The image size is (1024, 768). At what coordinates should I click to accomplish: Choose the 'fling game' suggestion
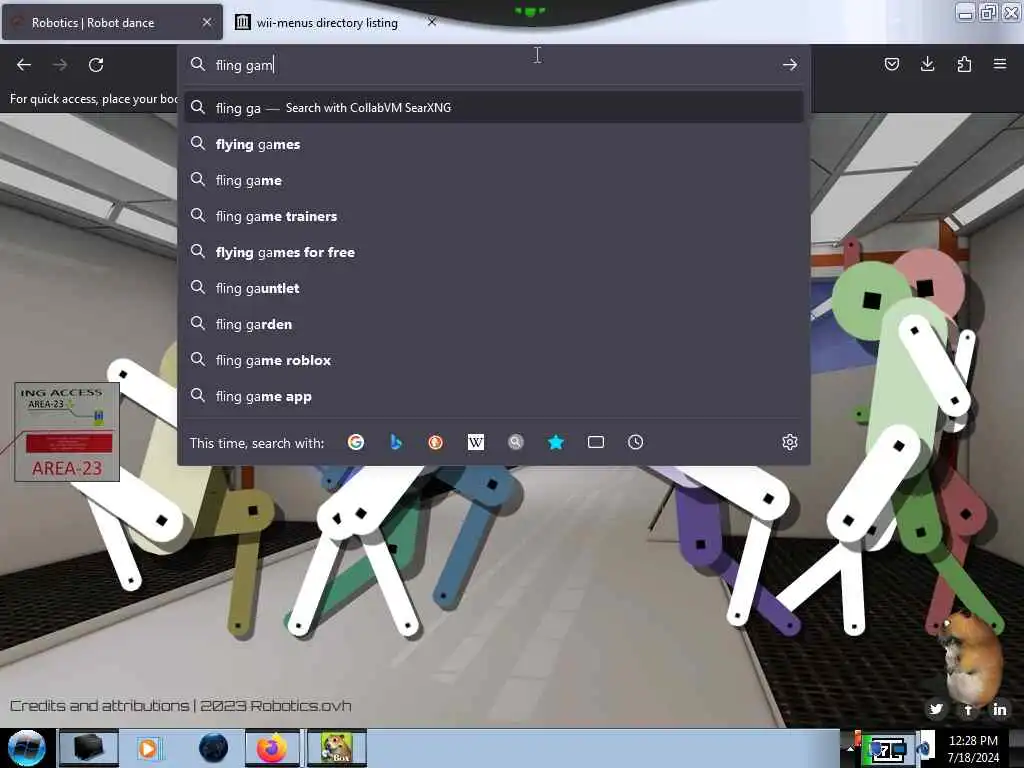tap(494, 180)
